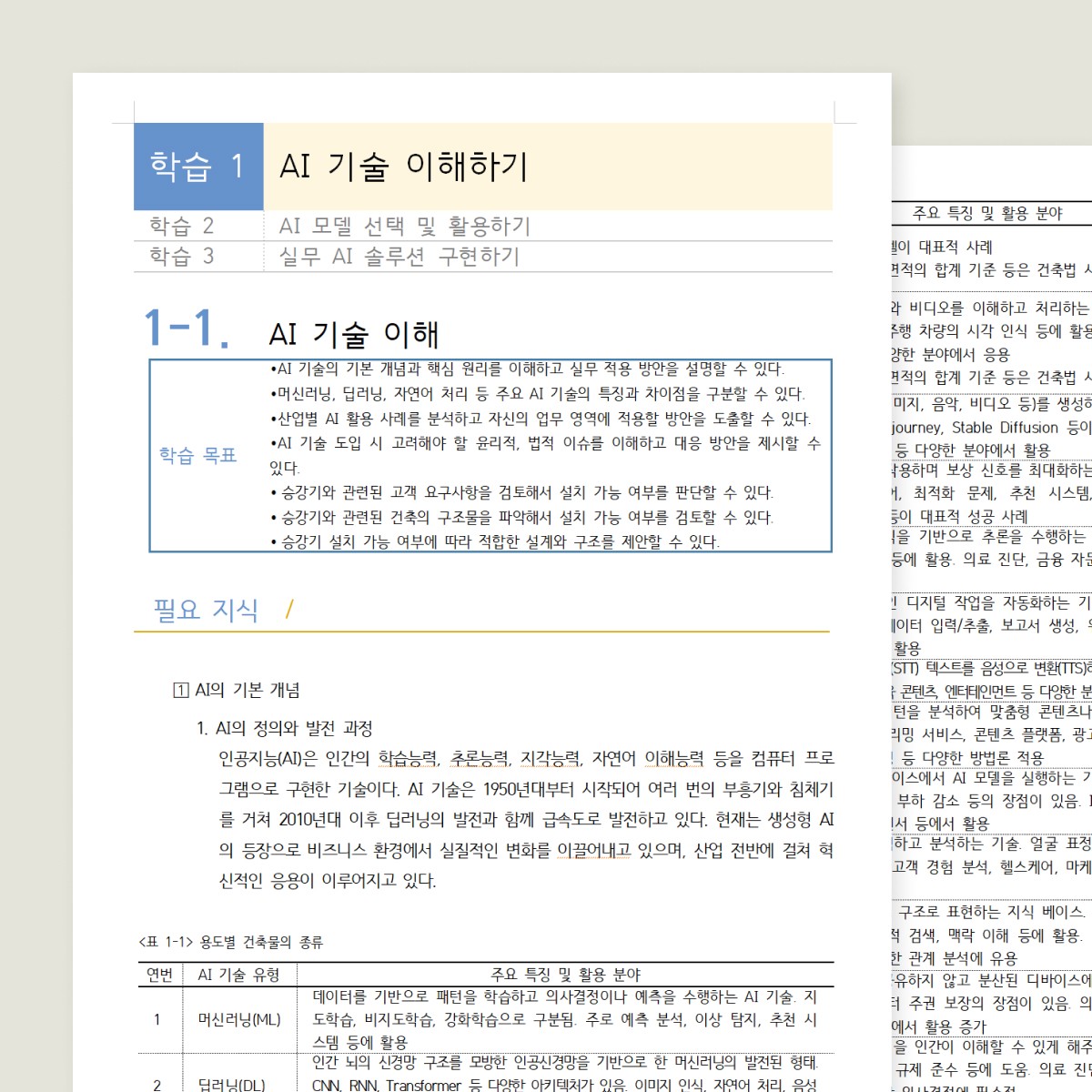The image size is (1092, 1092).
Task: Click right page text '구조로 표현하는 지식 베이스'
Action: pyautogui.click(x=992, y=911)
